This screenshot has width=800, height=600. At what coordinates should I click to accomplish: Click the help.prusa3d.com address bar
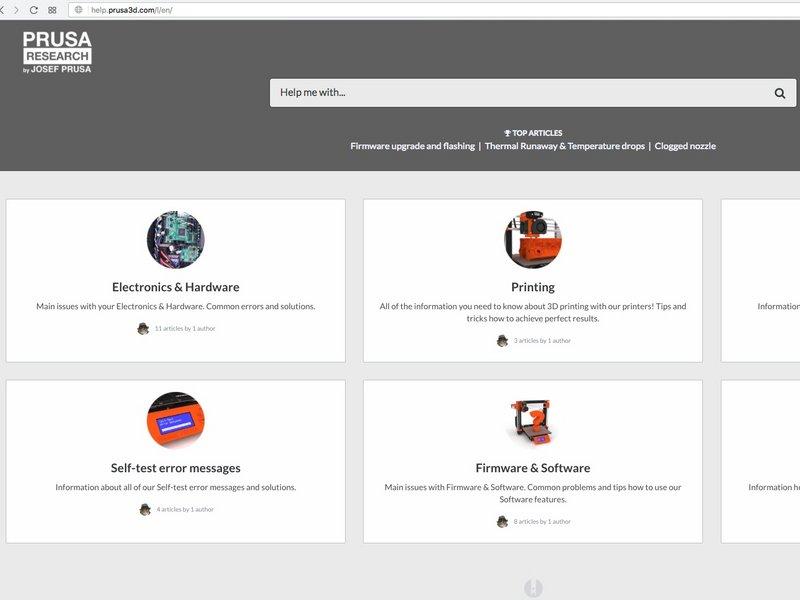434,10
